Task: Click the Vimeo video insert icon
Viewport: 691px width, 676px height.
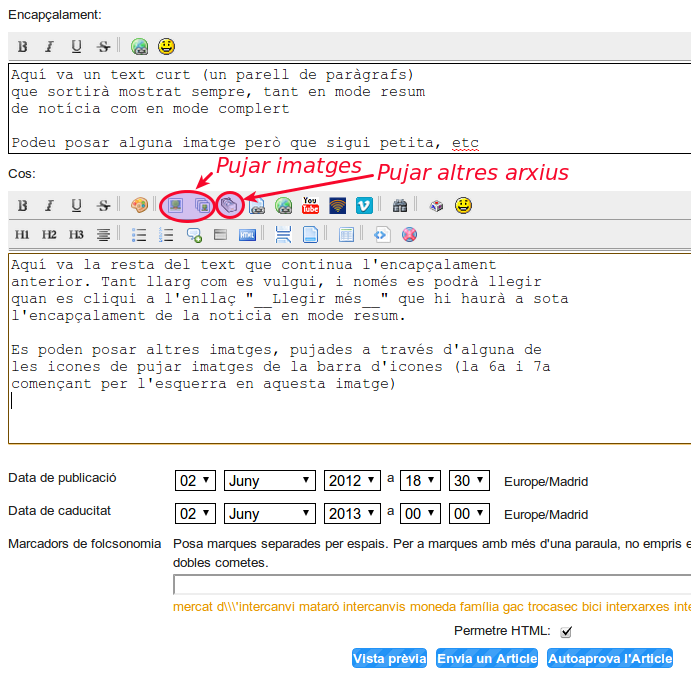Action: [x=365, y=205]
